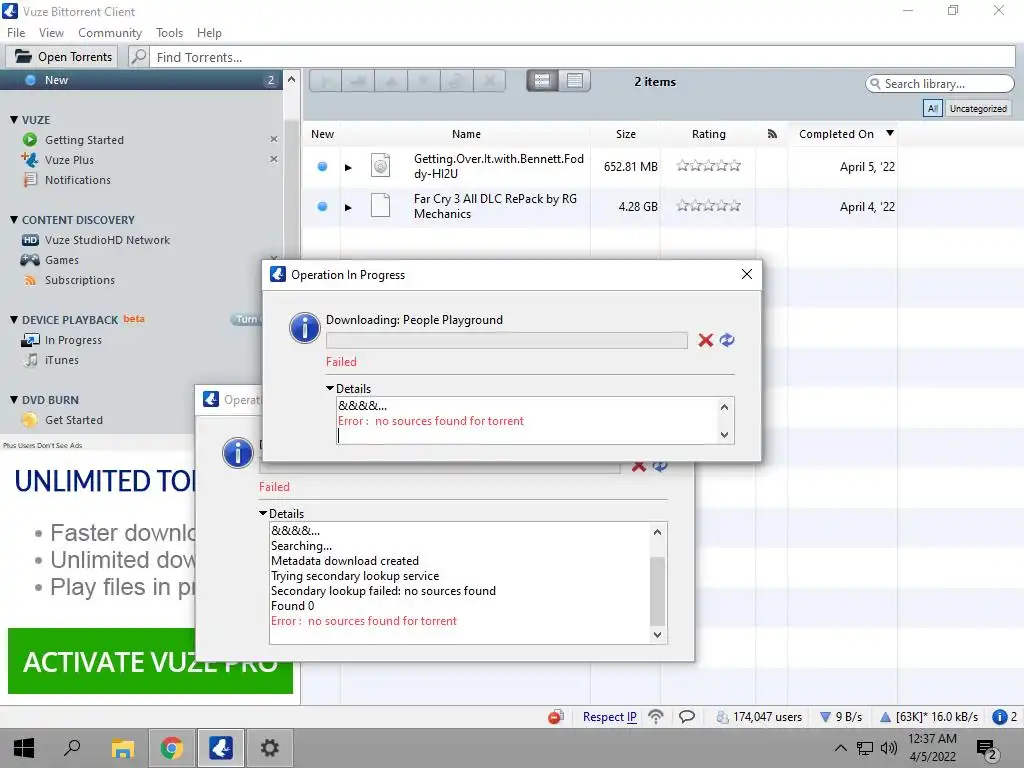Expand the Far Cry 3 torrent row arrow
Screen dimensions: 1024x768
348,207
